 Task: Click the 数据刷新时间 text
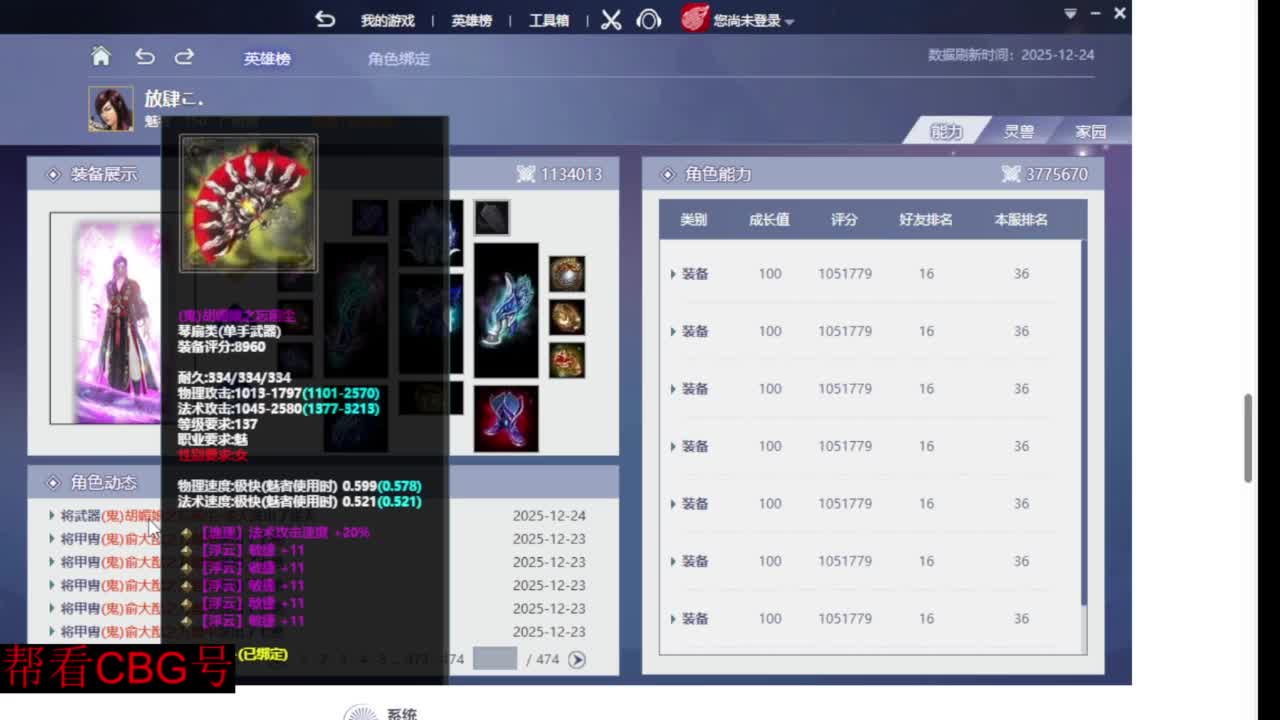pyautogui.click(x=1011, y=55)
